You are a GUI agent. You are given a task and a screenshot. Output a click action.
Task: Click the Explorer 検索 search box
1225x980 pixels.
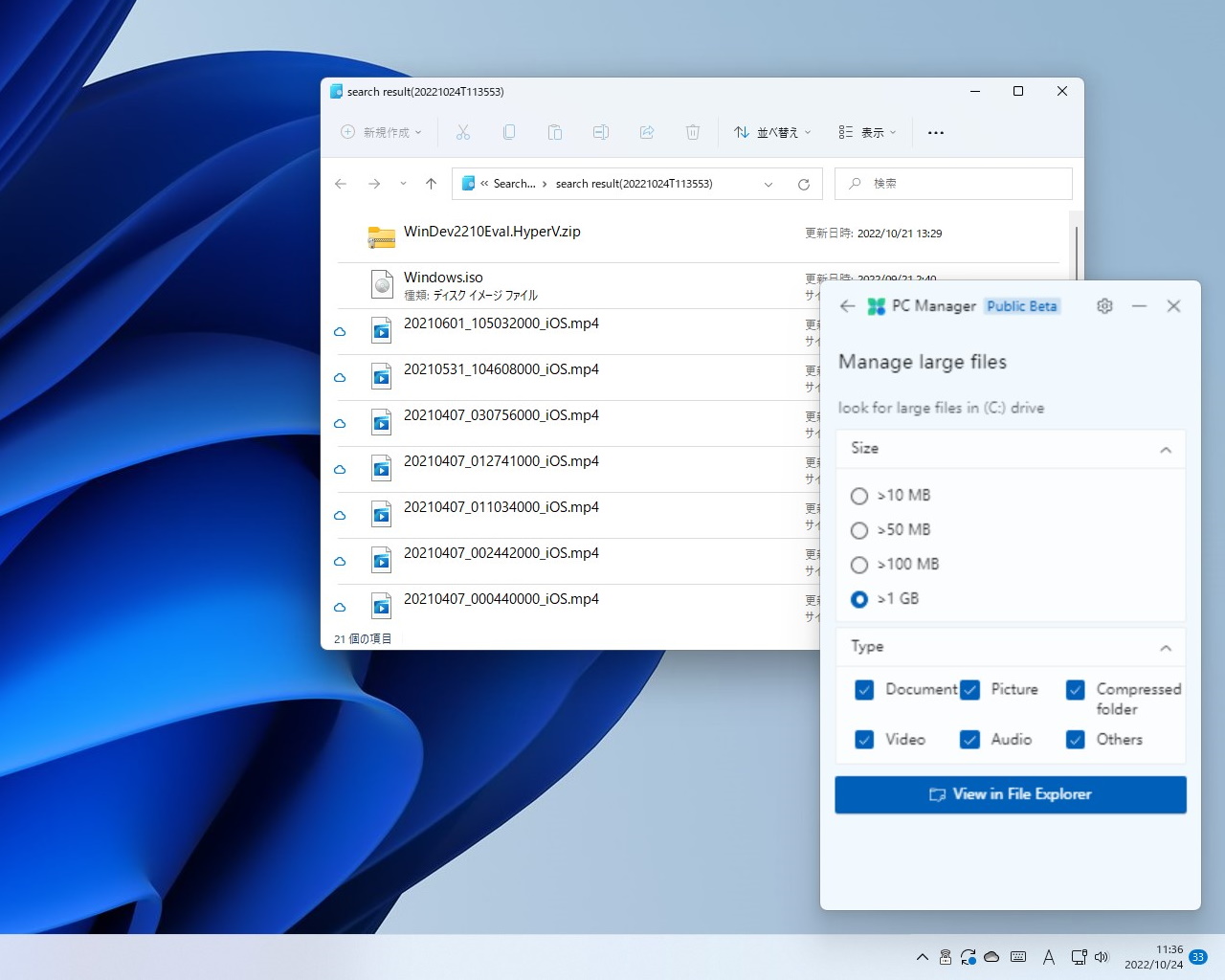tap(953, 184)
